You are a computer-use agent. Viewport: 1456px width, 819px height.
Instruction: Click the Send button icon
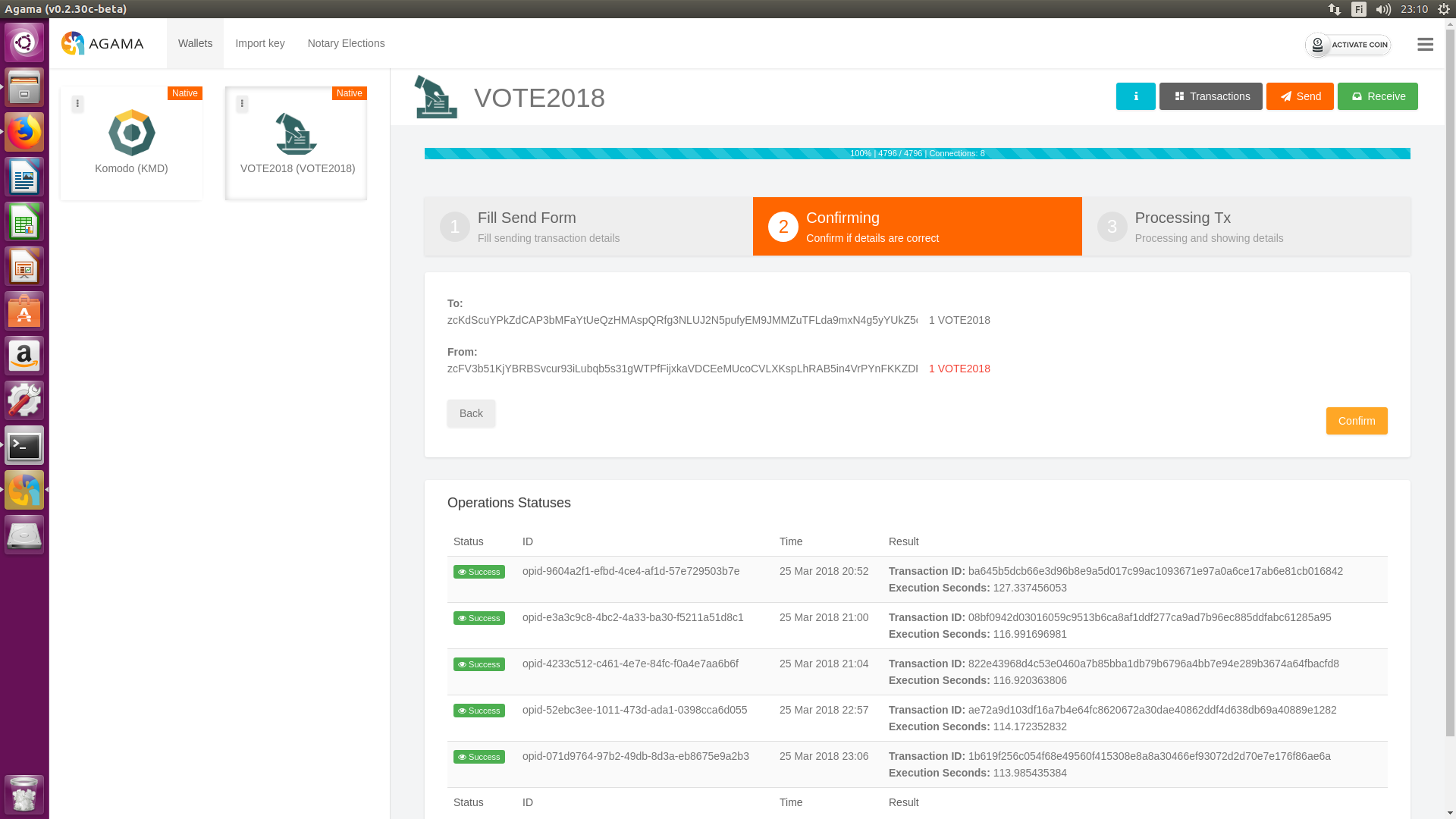coord(1285,96)
